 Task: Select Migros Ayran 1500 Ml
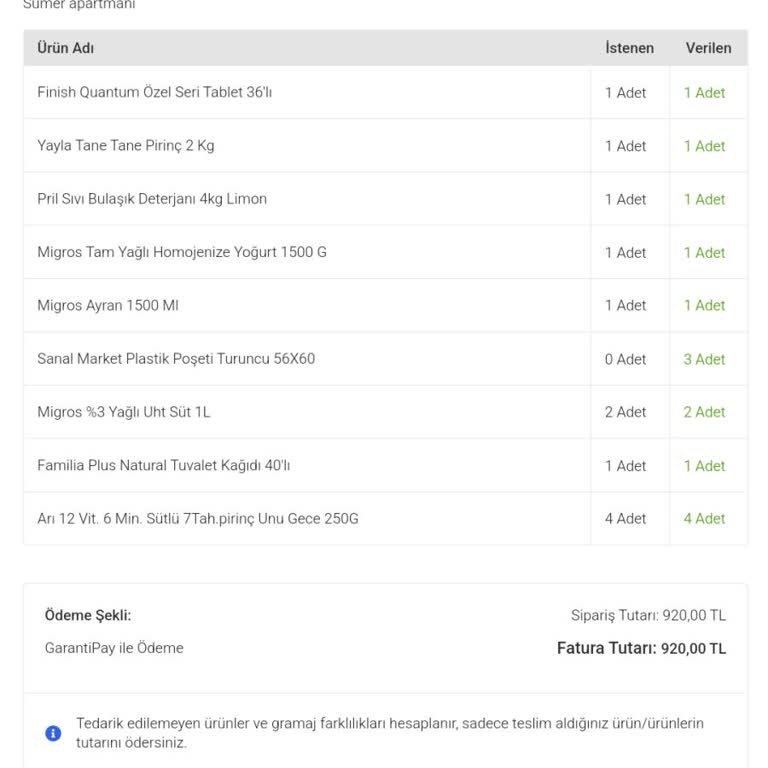[108, 305]
